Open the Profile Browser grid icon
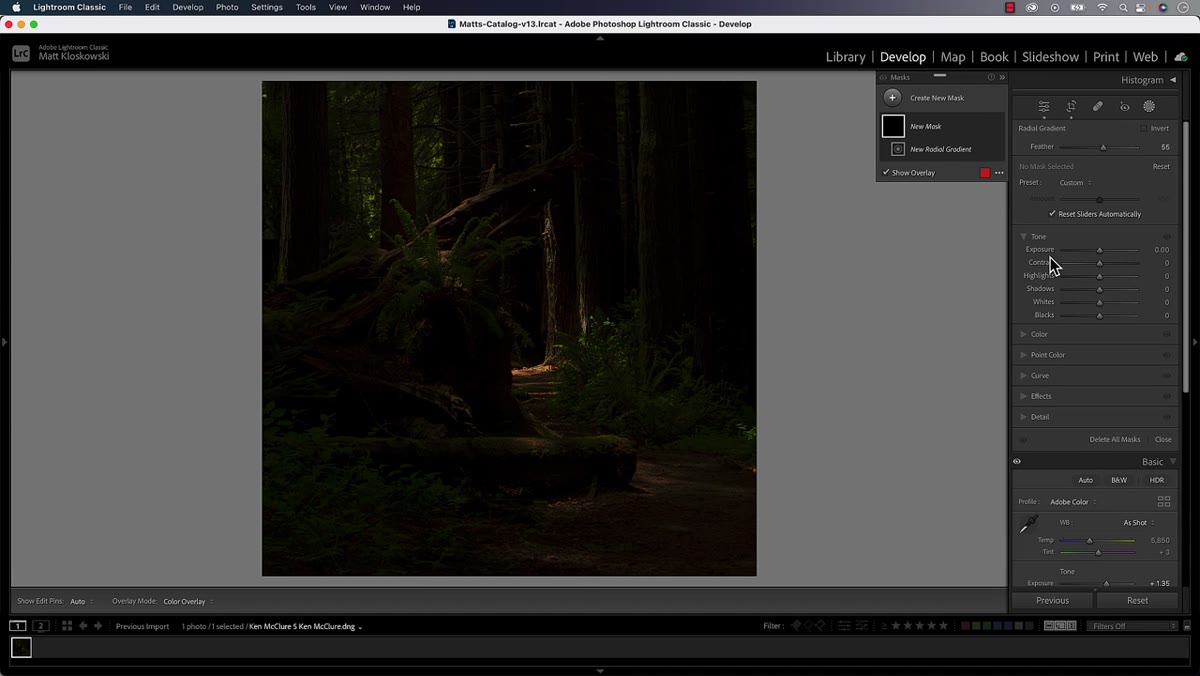1200x676 pixels. tap(1164, 502)
